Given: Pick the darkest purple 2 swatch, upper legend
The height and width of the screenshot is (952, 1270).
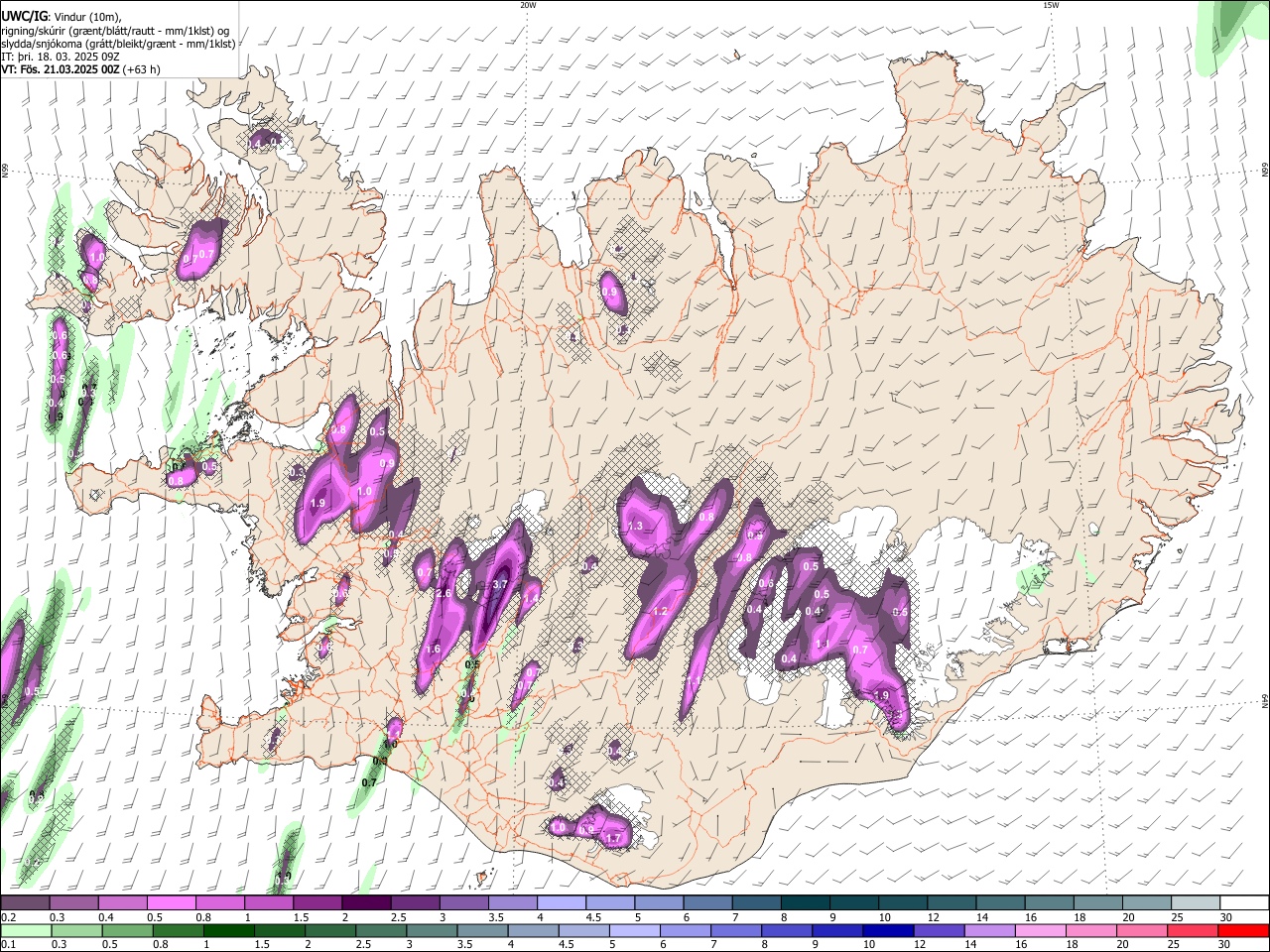Looking at the screenshot, I should pyautogui.click(x=366, y=903).
